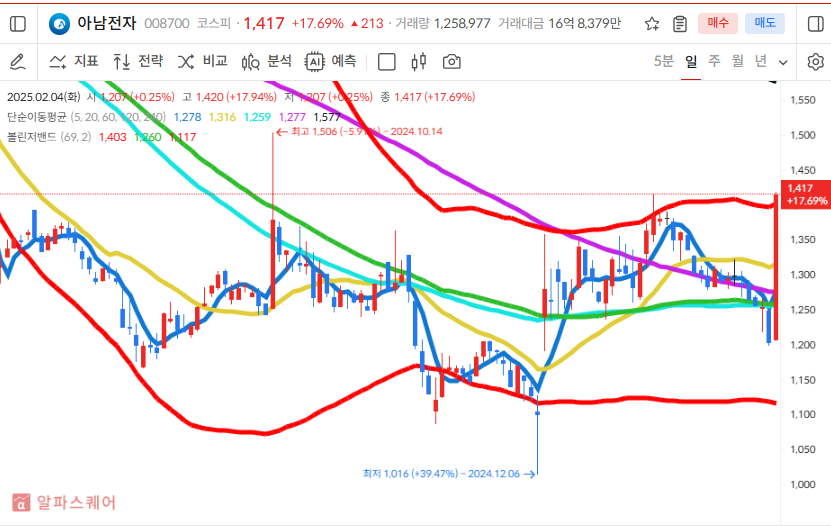The width and height of the screenshot is (831, 526).
Task: Open the memo clipboard icon
Action: pos(679,24)
